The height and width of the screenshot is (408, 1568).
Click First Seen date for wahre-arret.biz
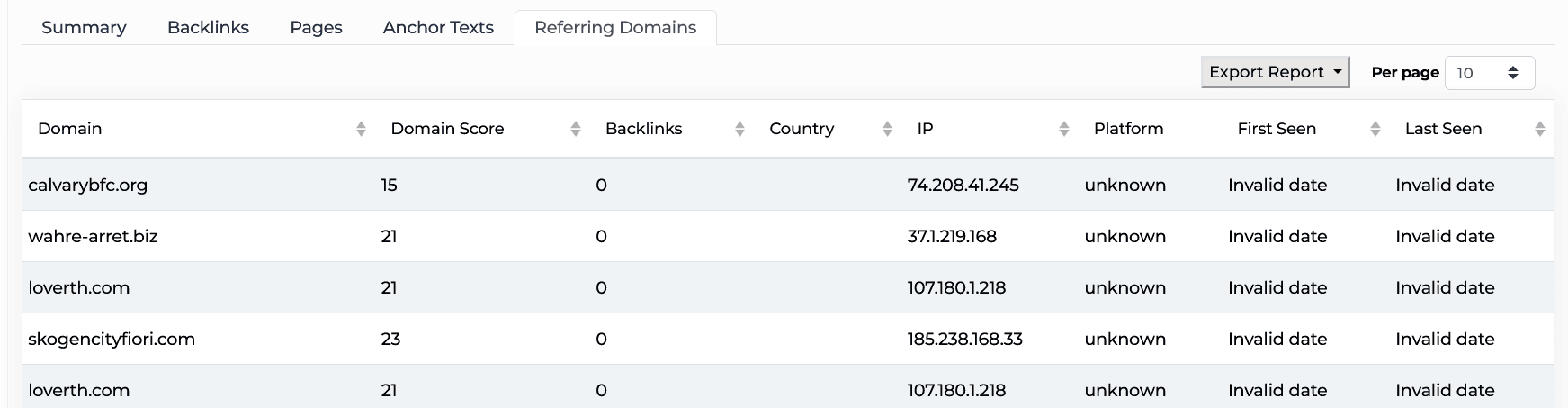1277,236
